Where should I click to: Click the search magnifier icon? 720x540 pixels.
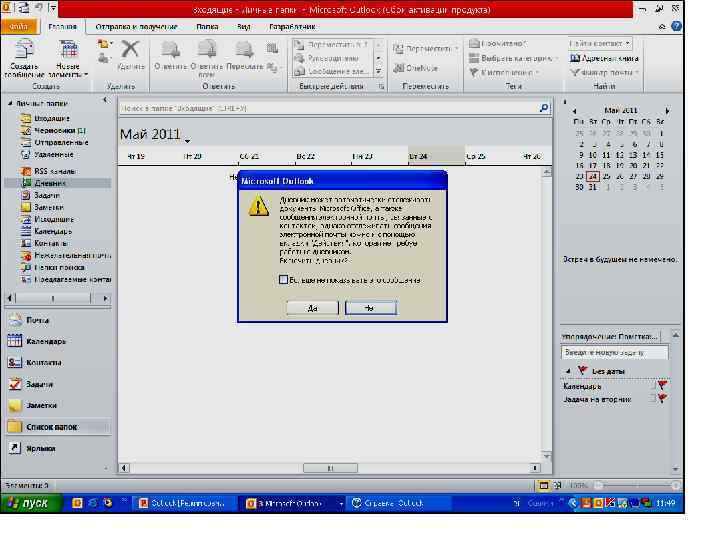pos(544,108)
